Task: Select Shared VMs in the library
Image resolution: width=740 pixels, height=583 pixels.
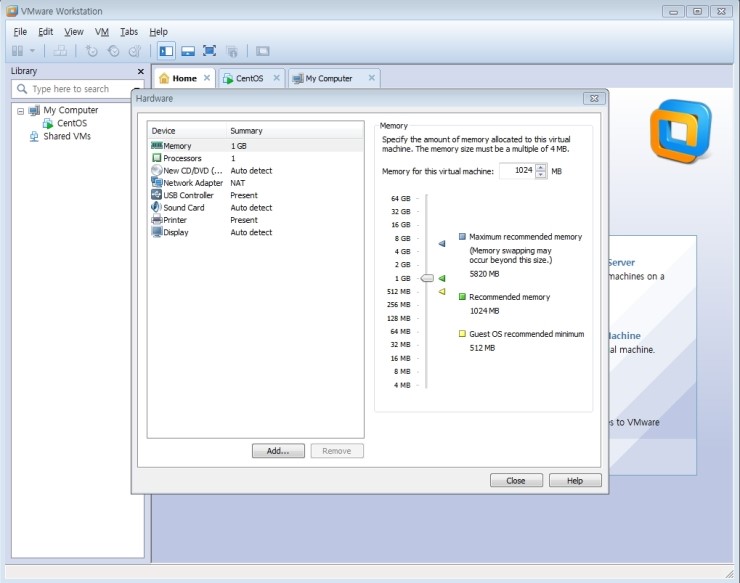Action: coord(67,136)
